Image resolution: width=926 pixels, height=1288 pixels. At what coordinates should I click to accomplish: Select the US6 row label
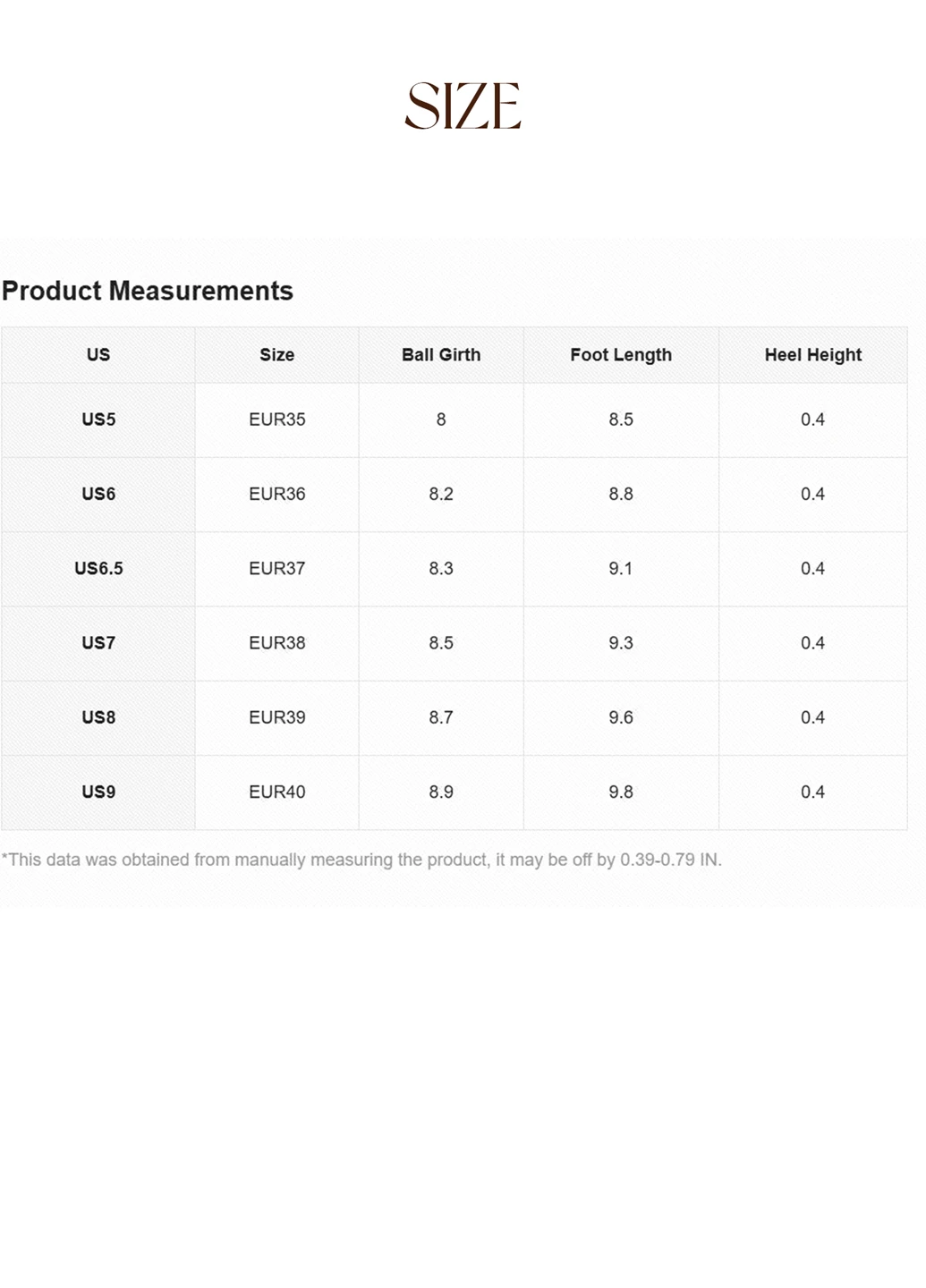(98, 494)
